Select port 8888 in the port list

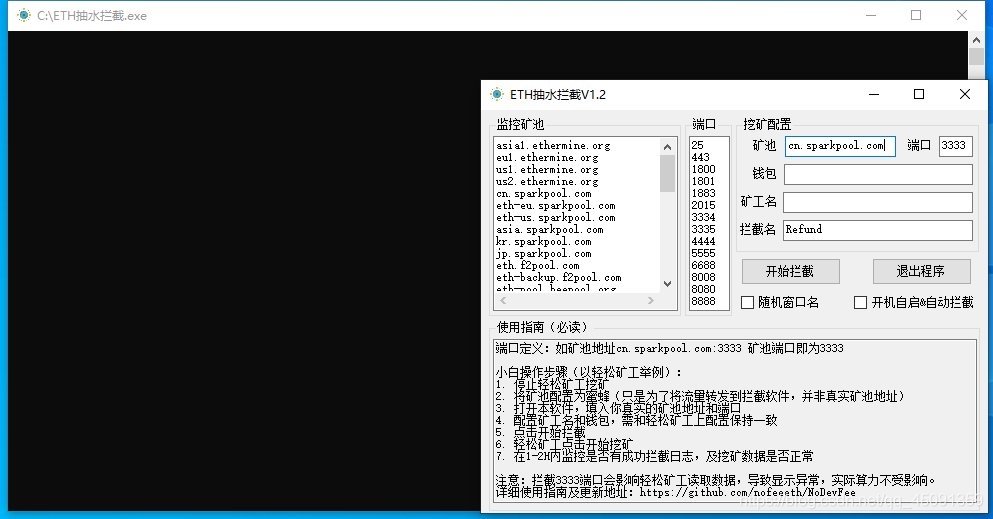point(704,301)
